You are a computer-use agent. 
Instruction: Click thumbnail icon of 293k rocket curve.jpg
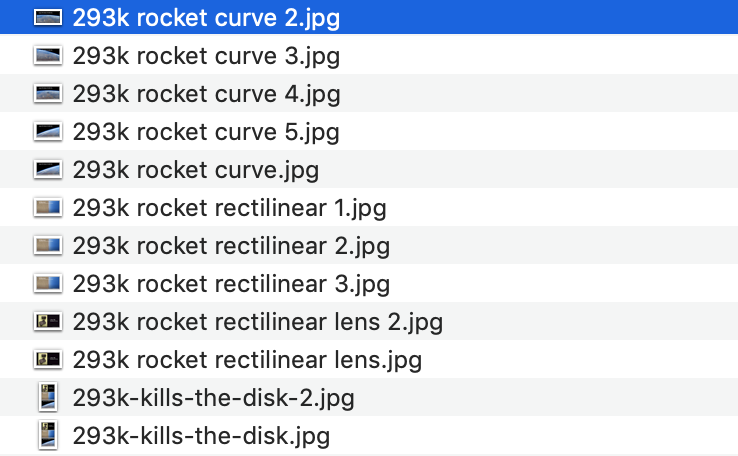click(48, 169)
